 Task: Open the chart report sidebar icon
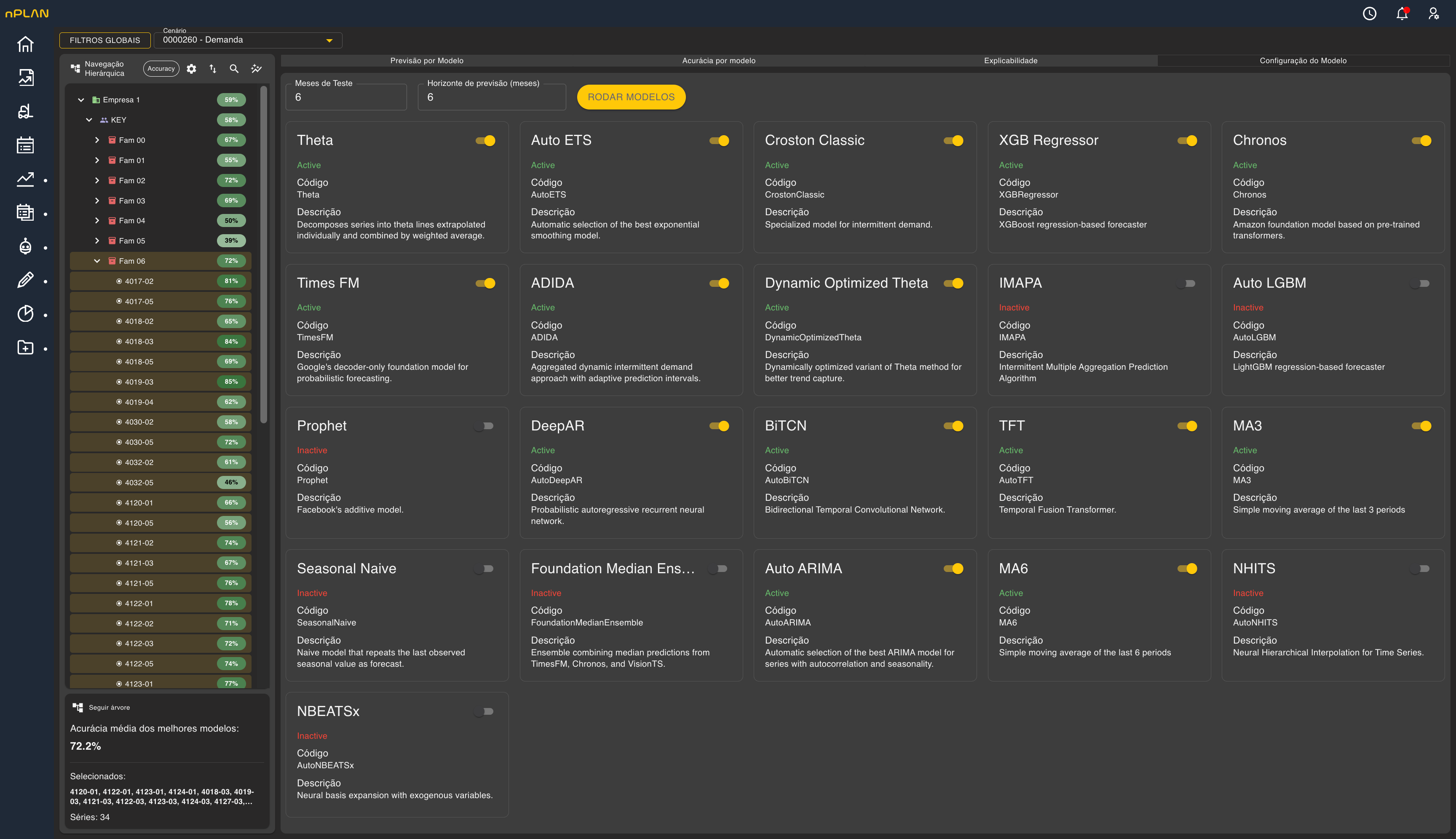tap(25, 77)
